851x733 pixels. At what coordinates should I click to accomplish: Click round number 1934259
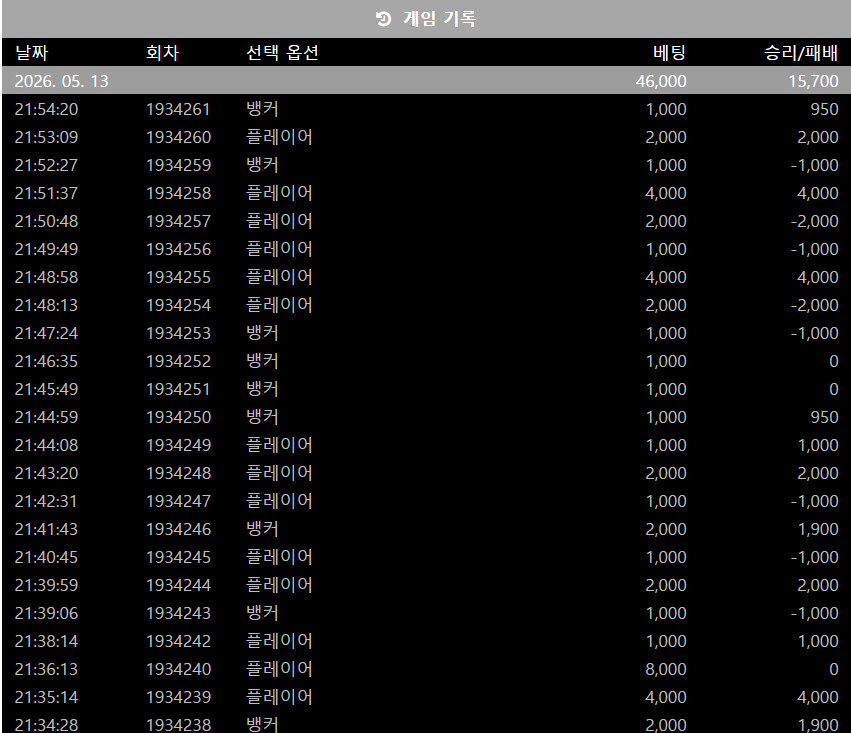[x=178, y=165]
